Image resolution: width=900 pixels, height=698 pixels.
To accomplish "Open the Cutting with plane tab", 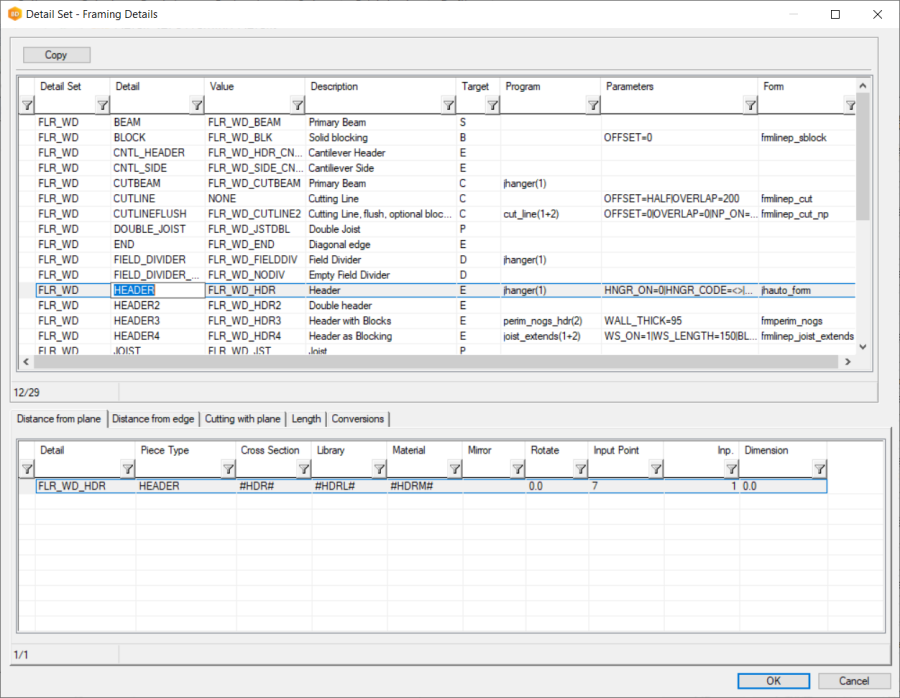I will (244, 419).
